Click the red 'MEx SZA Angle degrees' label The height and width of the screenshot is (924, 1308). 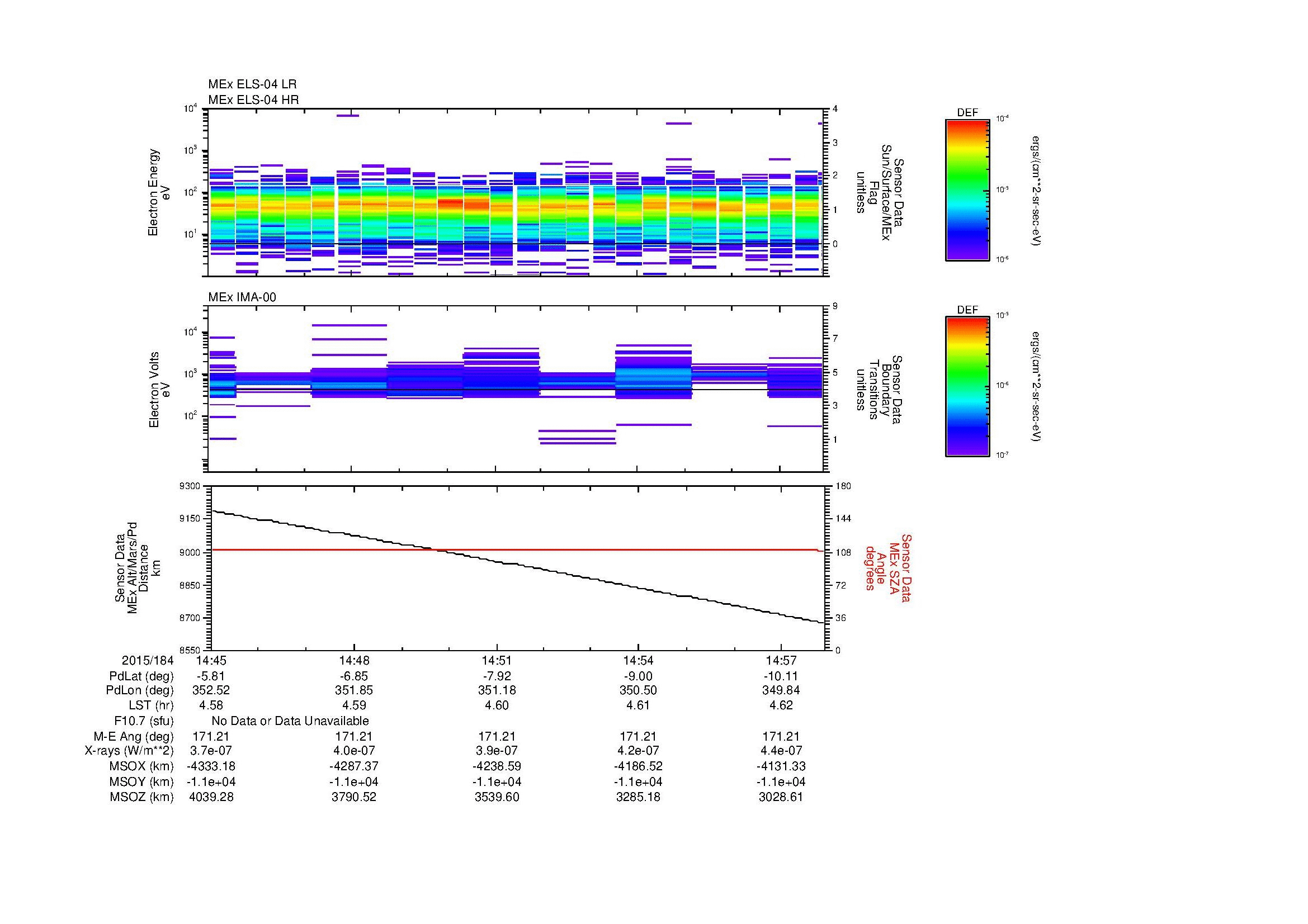[887, 567]
